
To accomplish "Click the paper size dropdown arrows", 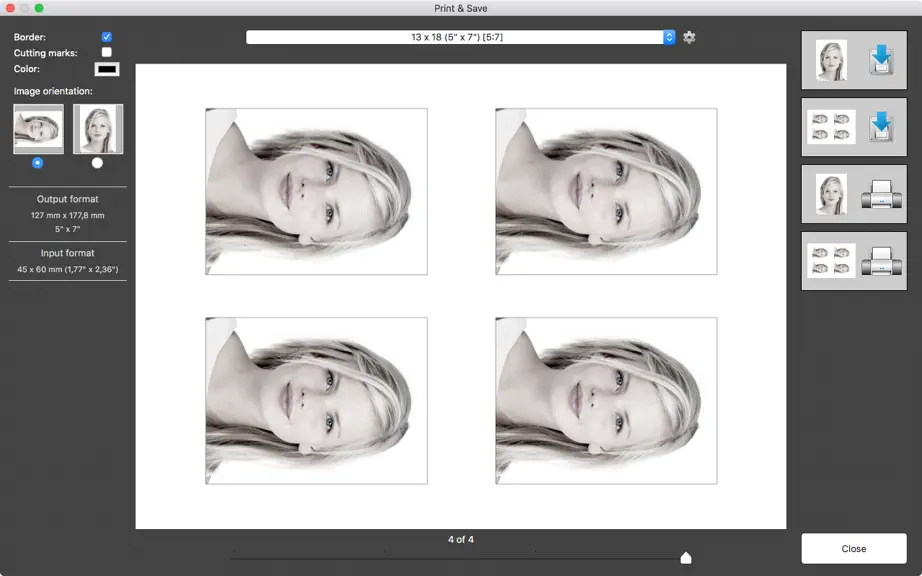I will tap(669, 37).
